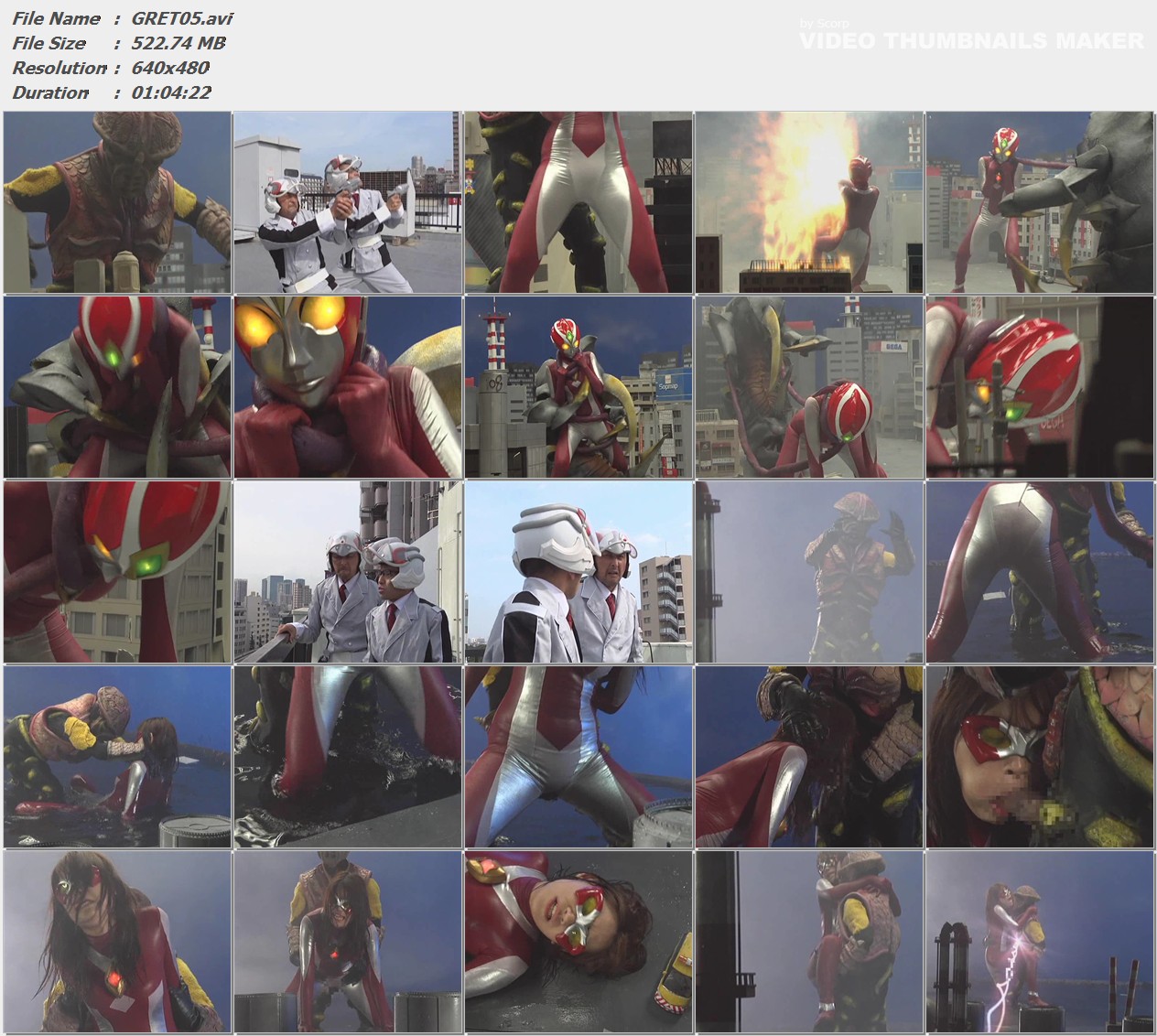
Task: Select the thumbnail of monster grabbing seated long-haired woman
Action: [117, 757]
